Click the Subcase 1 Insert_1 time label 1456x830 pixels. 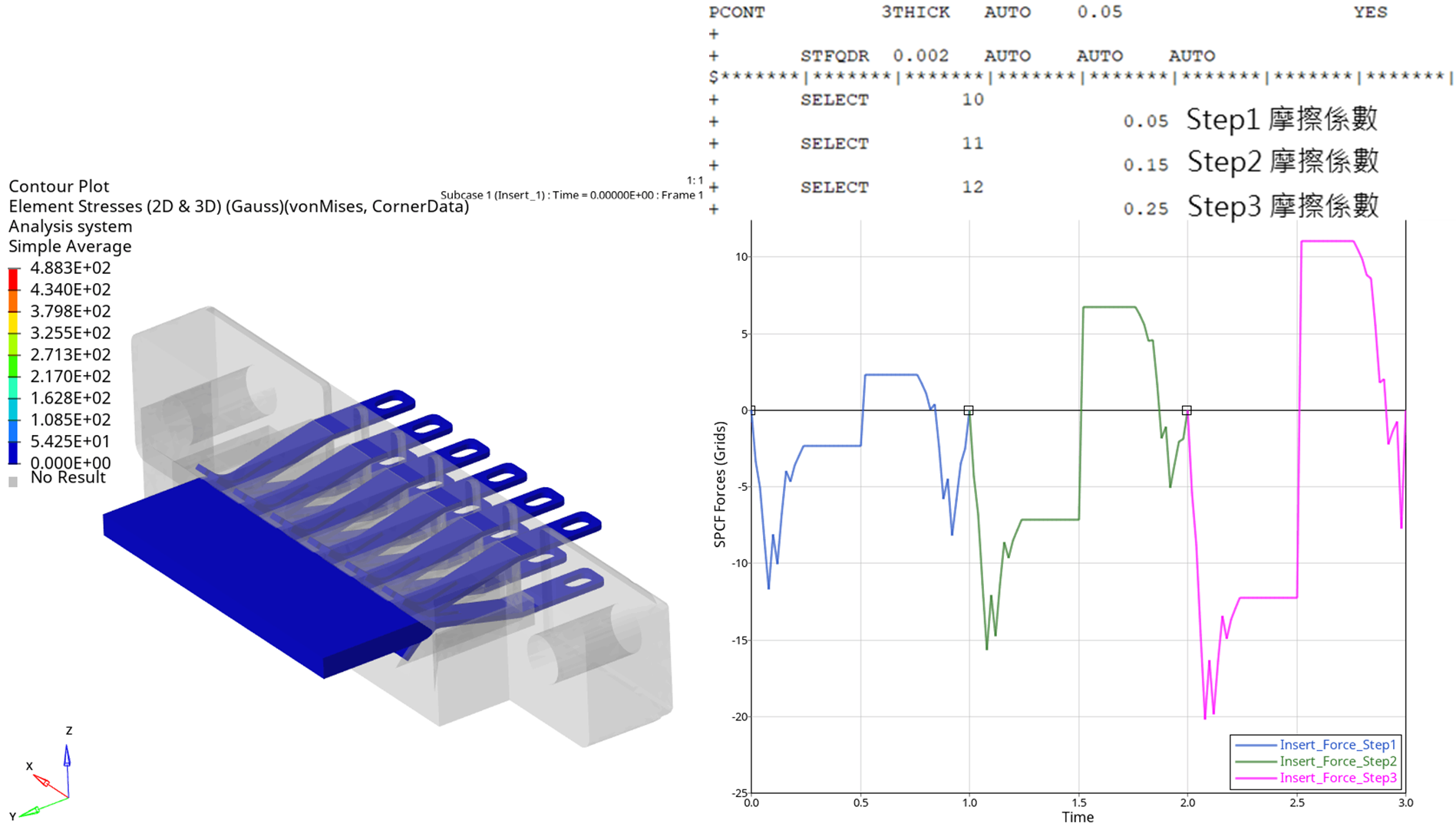pyautogui.click(x=571, y=195)
